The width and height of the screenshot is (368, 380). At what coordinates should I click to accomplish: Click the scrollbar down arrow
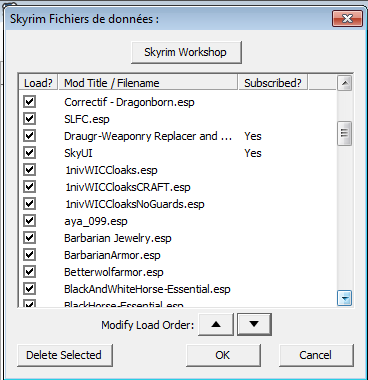(x=345, y=298)
